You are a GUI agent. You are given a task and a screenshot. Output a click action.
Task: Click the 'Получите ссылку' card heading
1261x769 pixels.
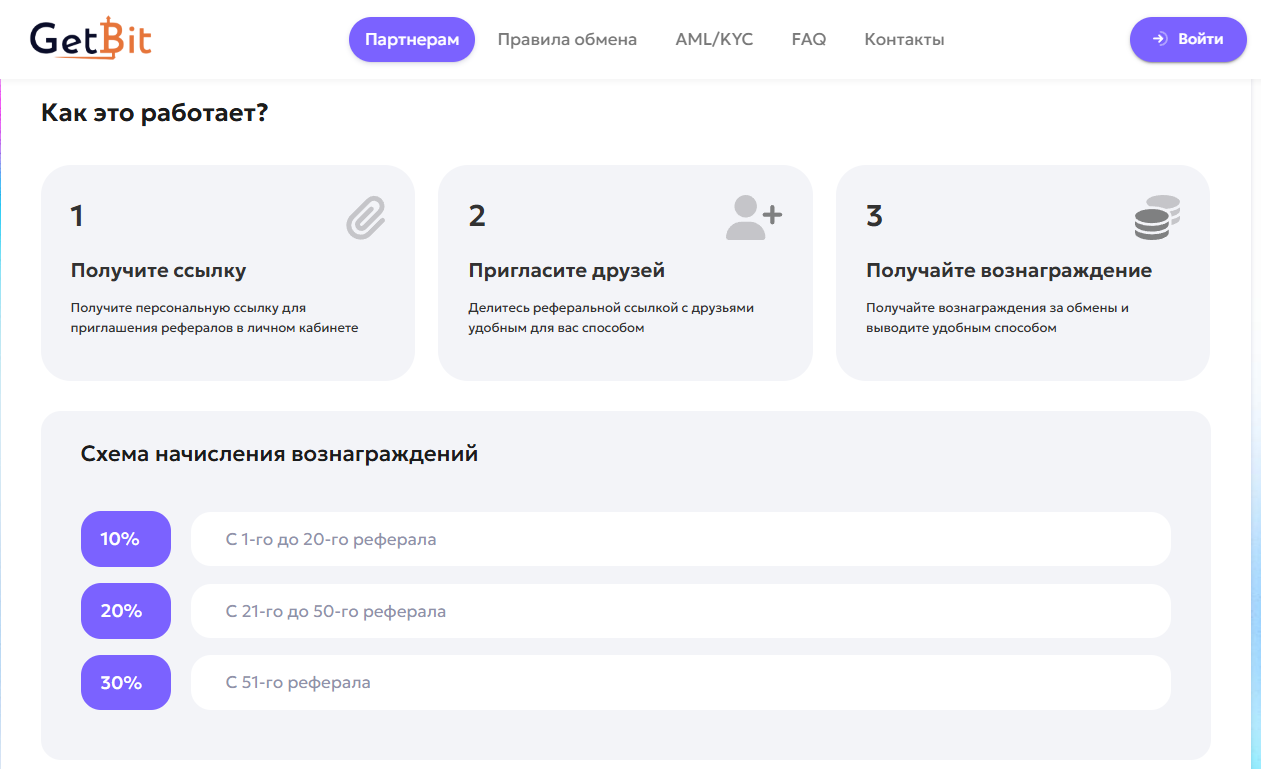[158, 271]
